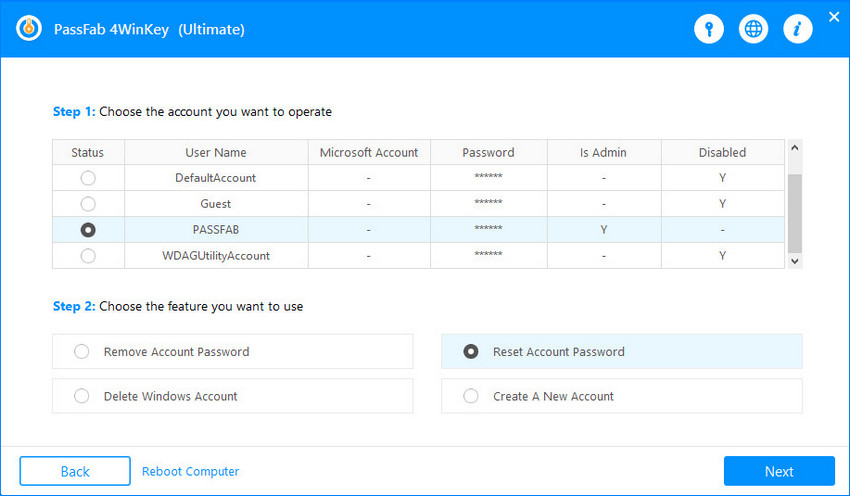Click the Guest user name cell
Screen dimensions: 850x496
click(216, 204)
